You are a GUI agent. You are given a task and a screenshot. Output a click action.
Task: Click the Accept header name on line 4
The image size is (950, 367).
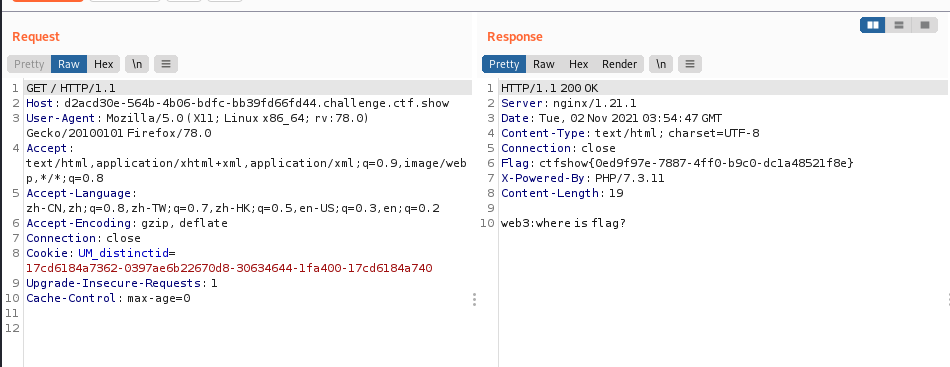point(48,148)
